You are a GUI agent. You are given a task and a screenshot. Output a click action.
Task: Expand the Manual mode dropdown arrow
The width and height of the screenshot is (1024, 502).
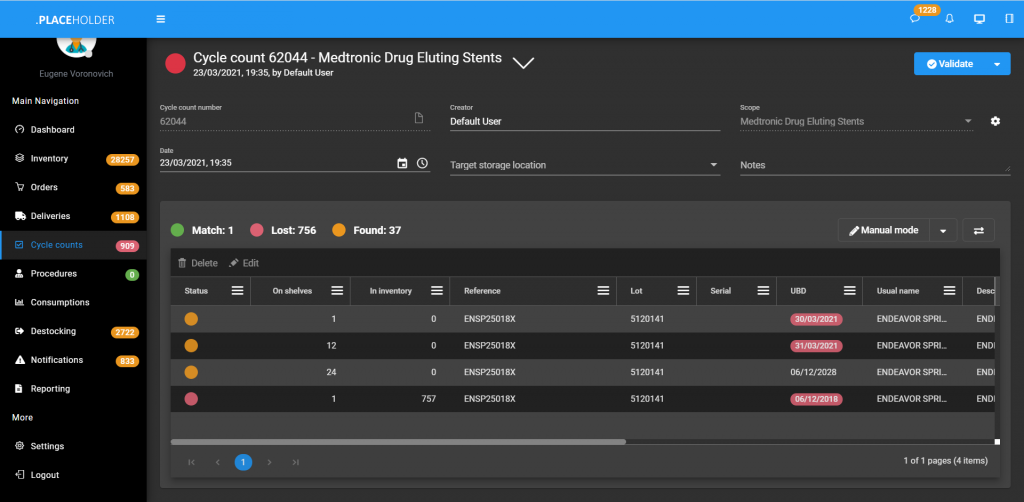click(943, 230)
